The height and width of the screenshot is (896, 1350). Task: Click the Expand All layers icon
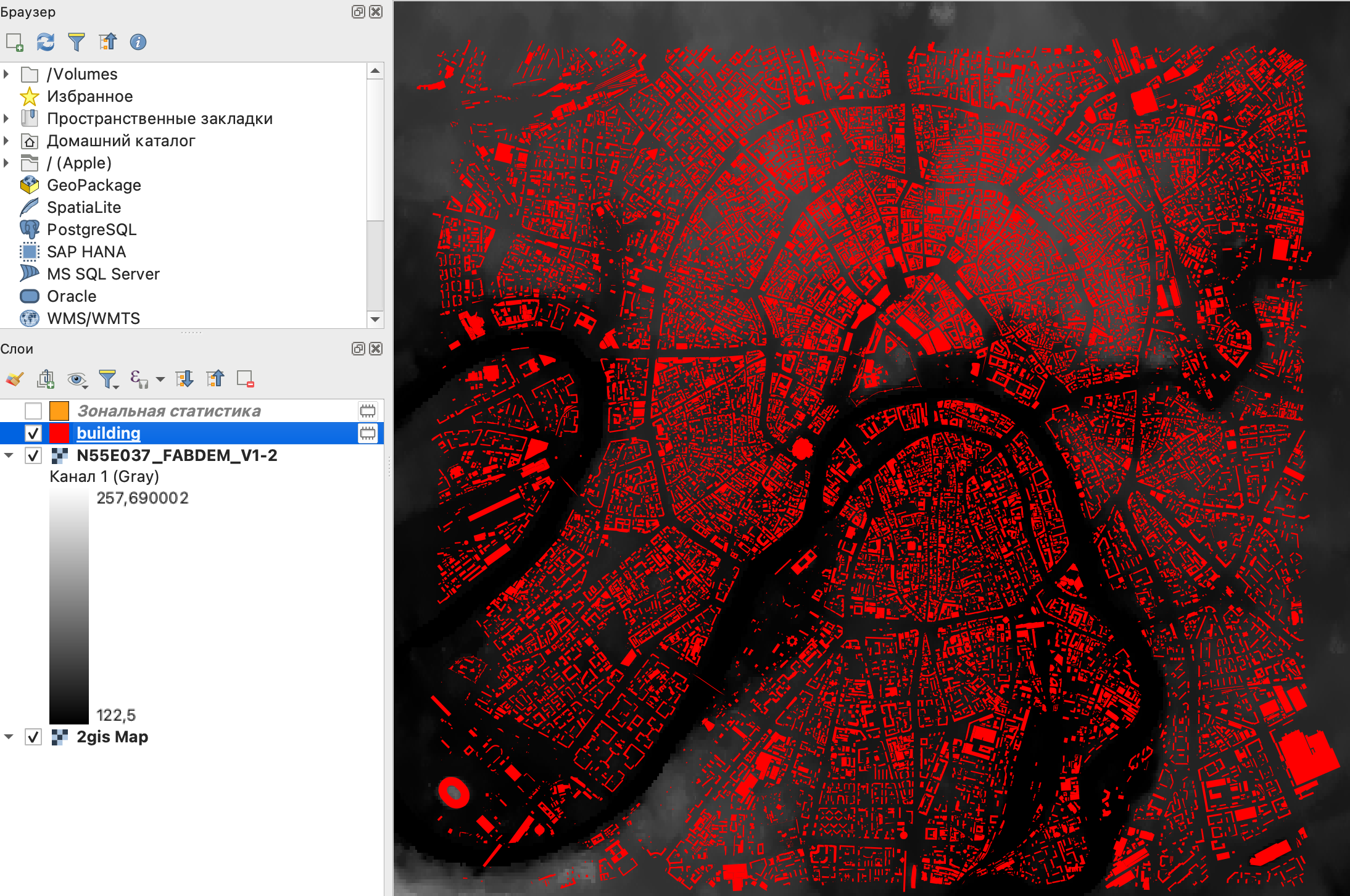tap(184, 379)
